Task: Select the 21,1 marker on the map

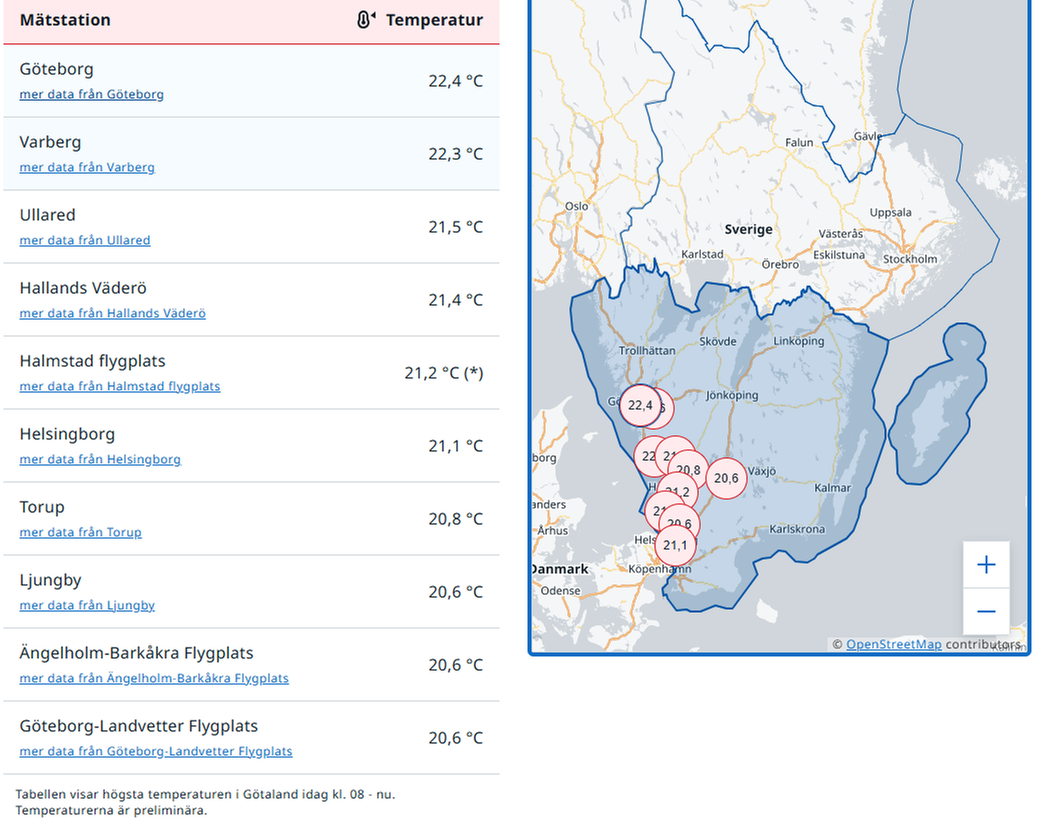Action: click(675, 546)
